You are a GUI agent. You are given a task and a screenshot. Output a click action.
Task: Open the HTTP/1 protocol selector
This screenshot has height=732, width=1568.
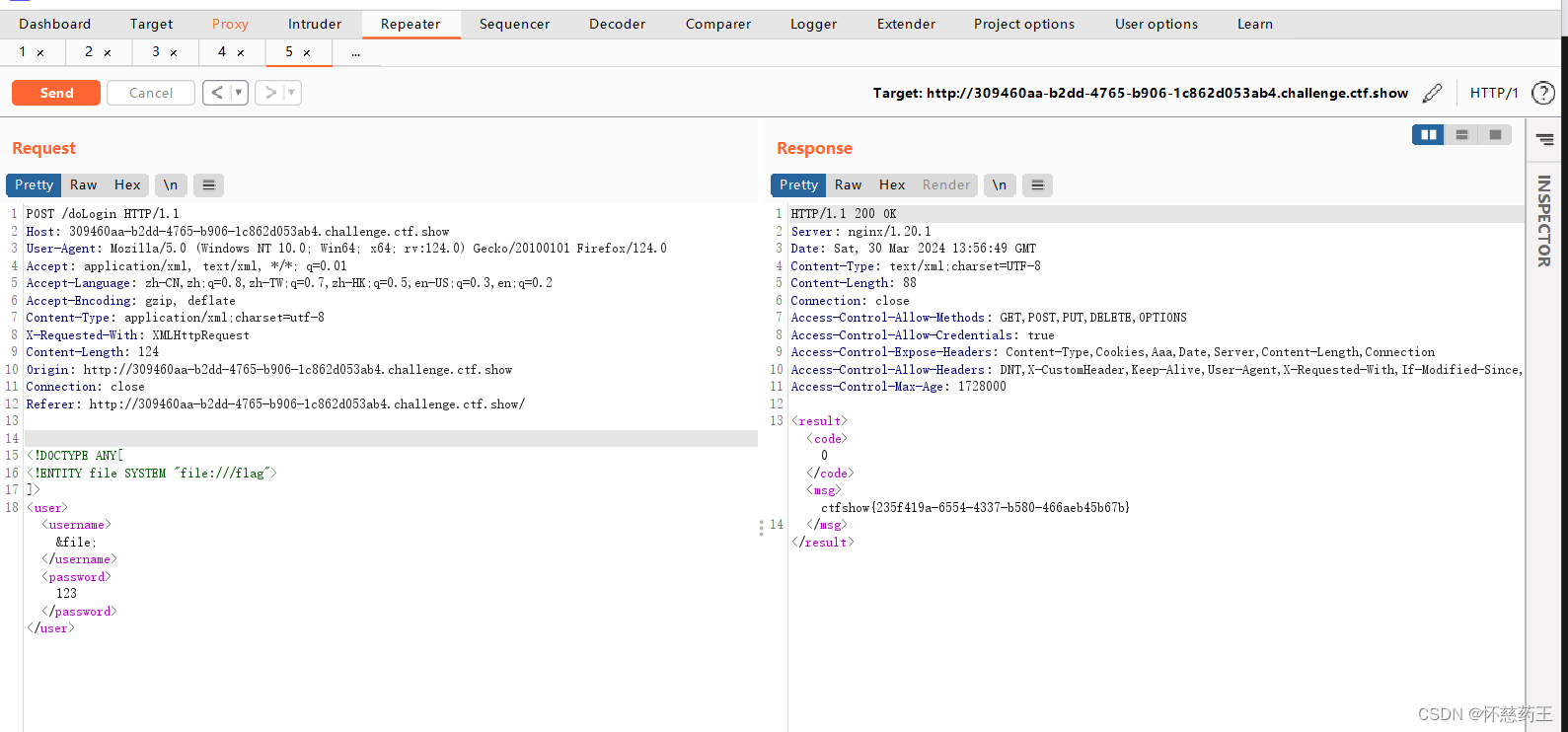tap(1494, 93)
